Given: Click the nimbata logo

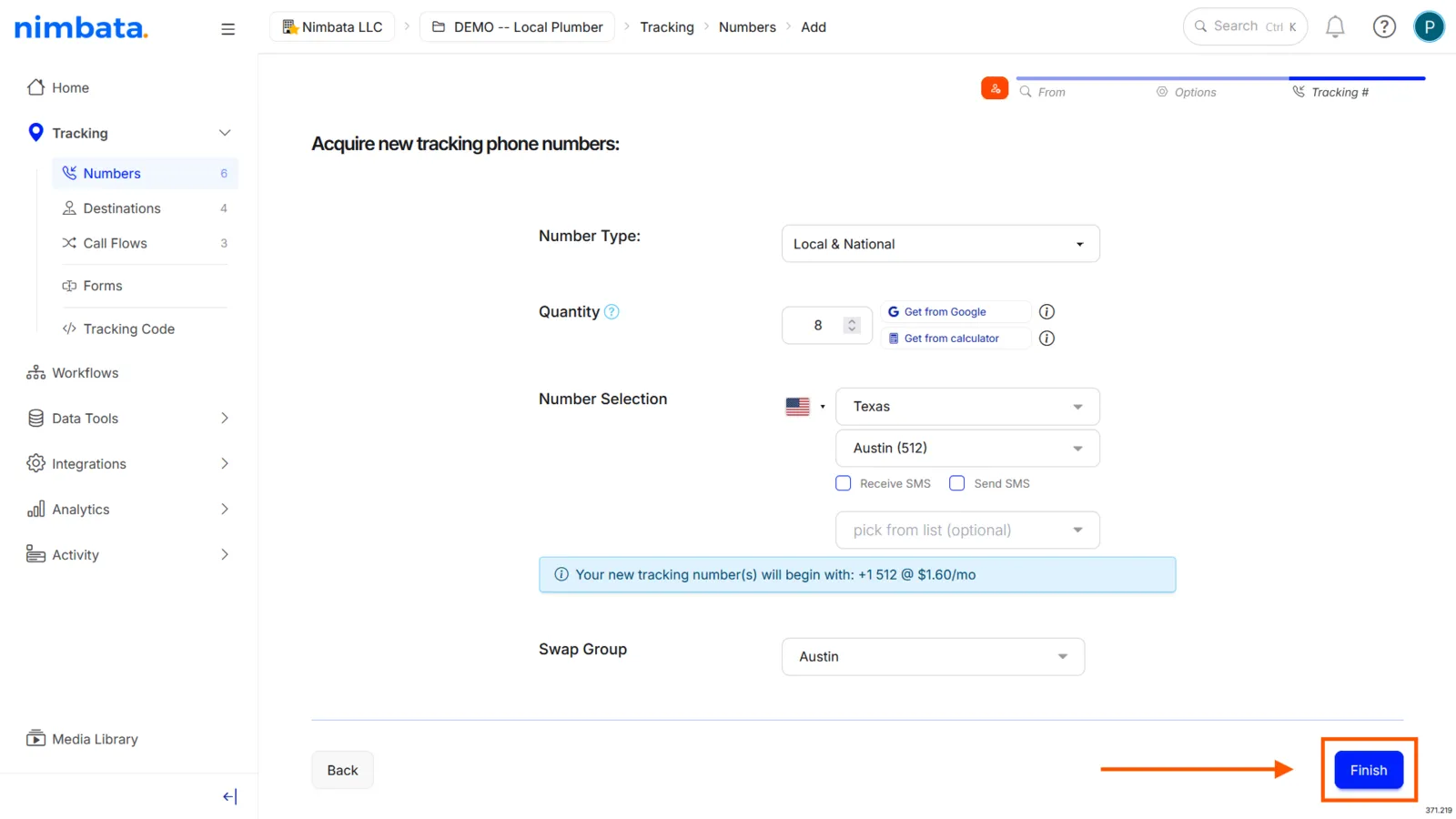Looking at the screenshot, I should coord(81,27).
